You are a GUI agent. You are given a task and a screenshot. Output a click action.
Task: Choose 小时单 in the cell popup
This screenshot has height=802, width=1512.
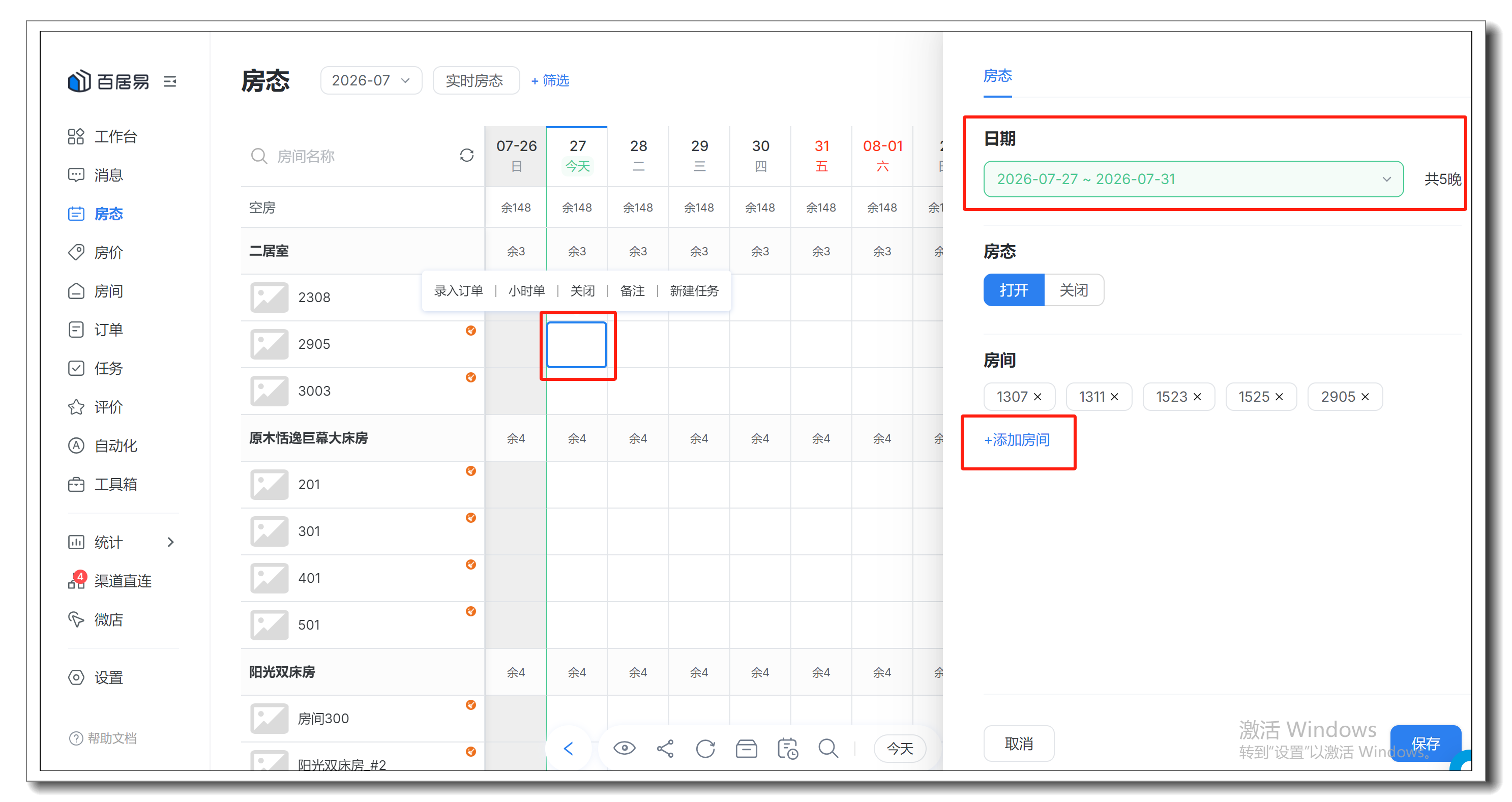tap(526, 290)
